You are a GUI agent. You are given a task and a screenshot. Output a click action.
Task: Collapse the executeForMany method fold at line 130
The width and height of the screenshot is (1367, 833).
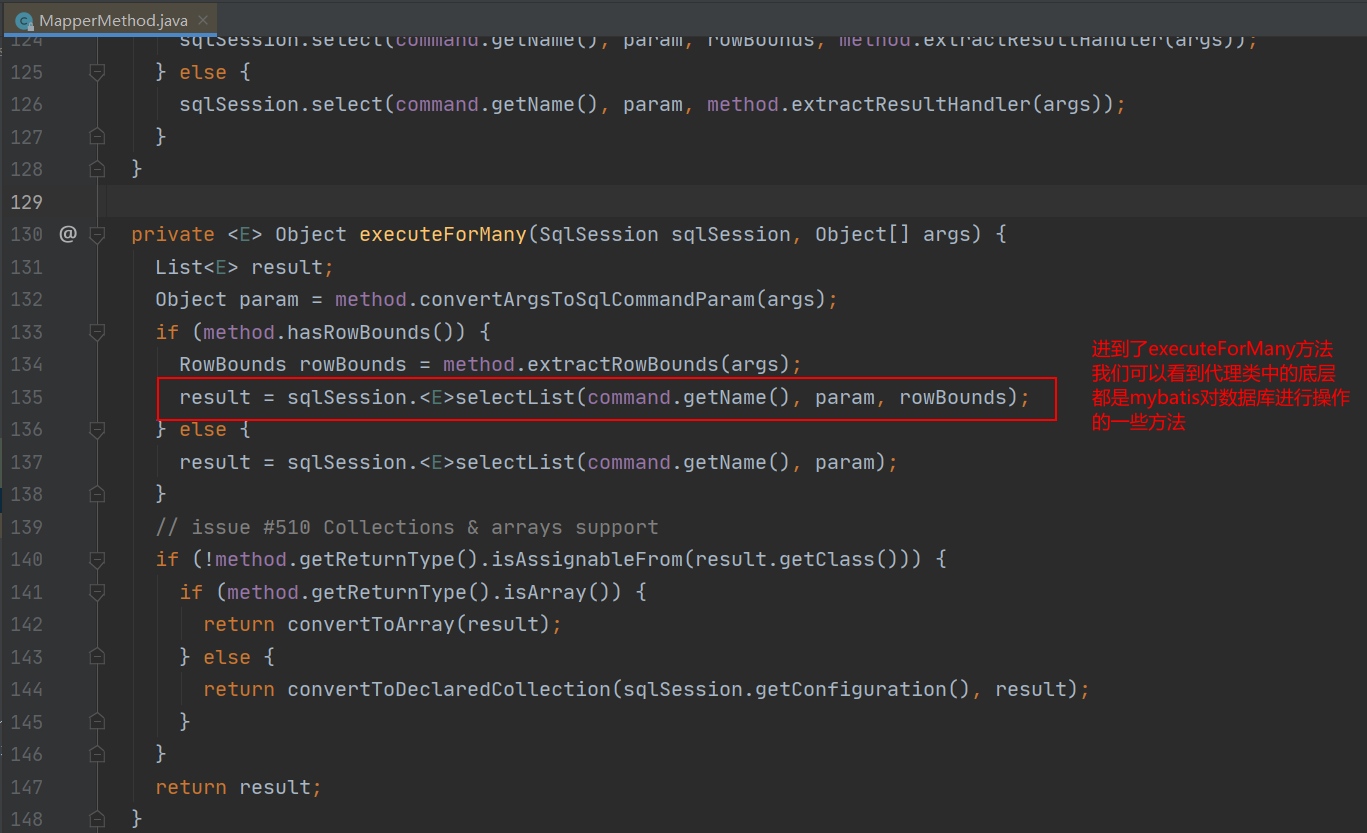pyautogui.click(x=97, y=234)
